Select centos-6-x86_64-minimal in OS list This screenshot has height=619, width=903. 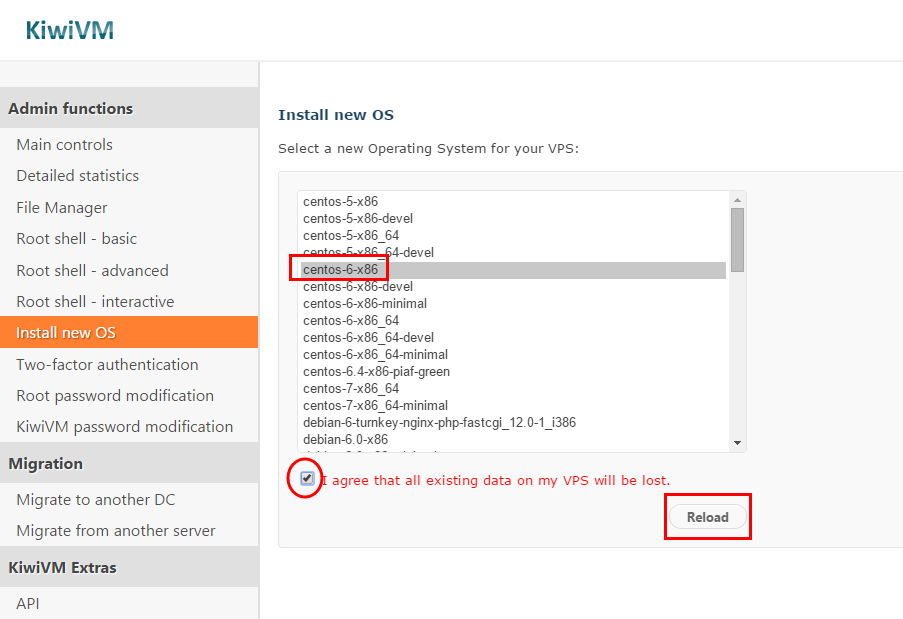click(513, 355)
